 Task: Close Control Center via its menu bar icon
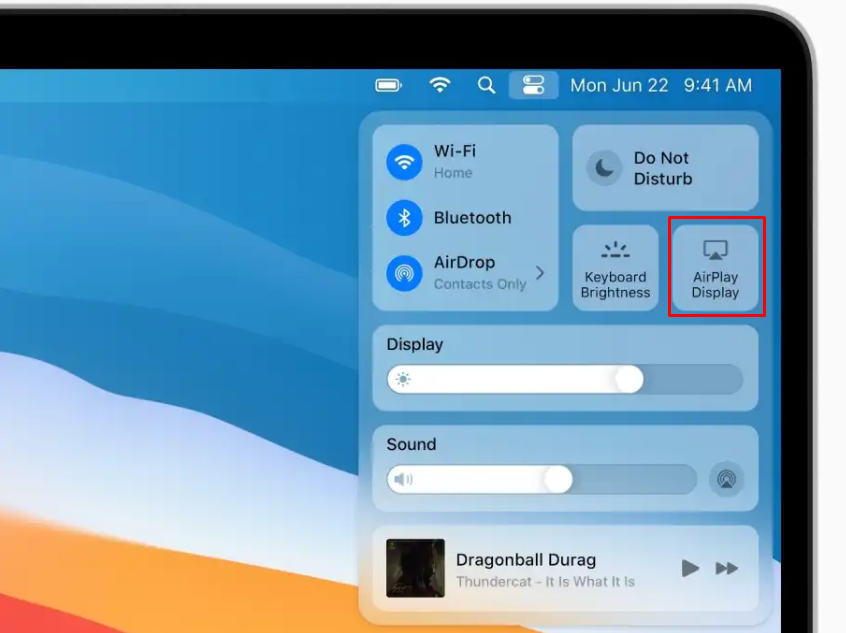tap(534, 85)
